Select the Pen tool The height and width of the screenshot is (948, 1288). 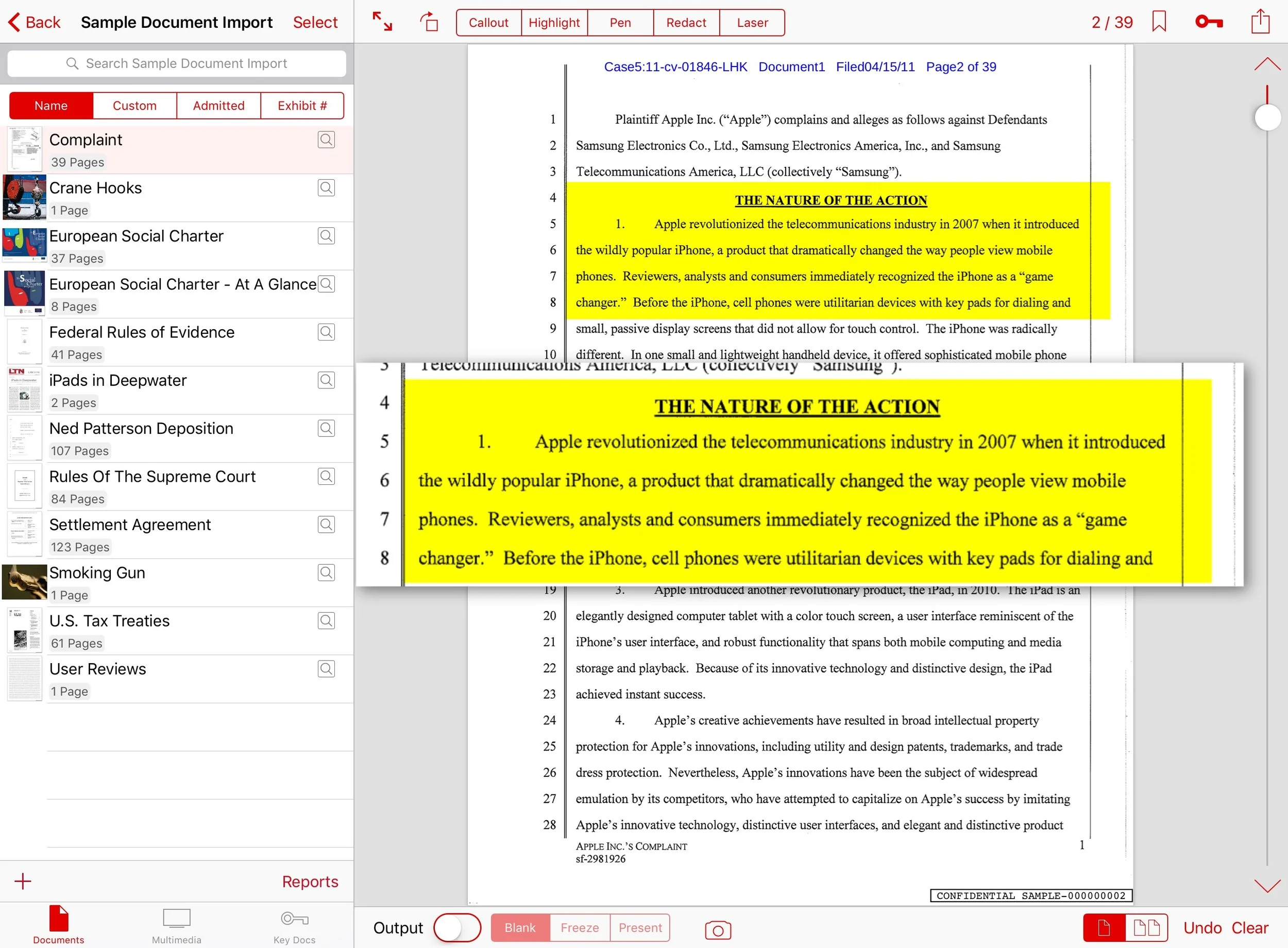pyautogui.click(x=620, y=22)
